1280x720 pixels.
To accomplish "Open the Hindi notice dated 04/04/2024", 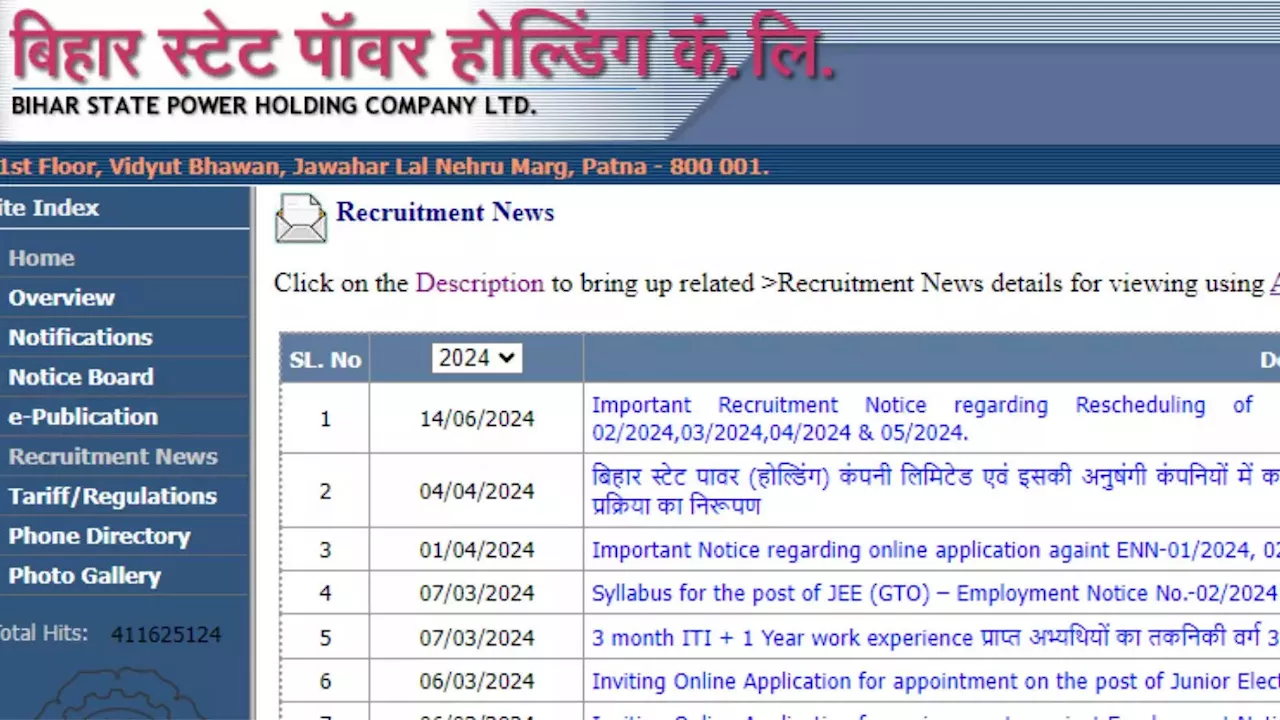I will tap(935, 491).
